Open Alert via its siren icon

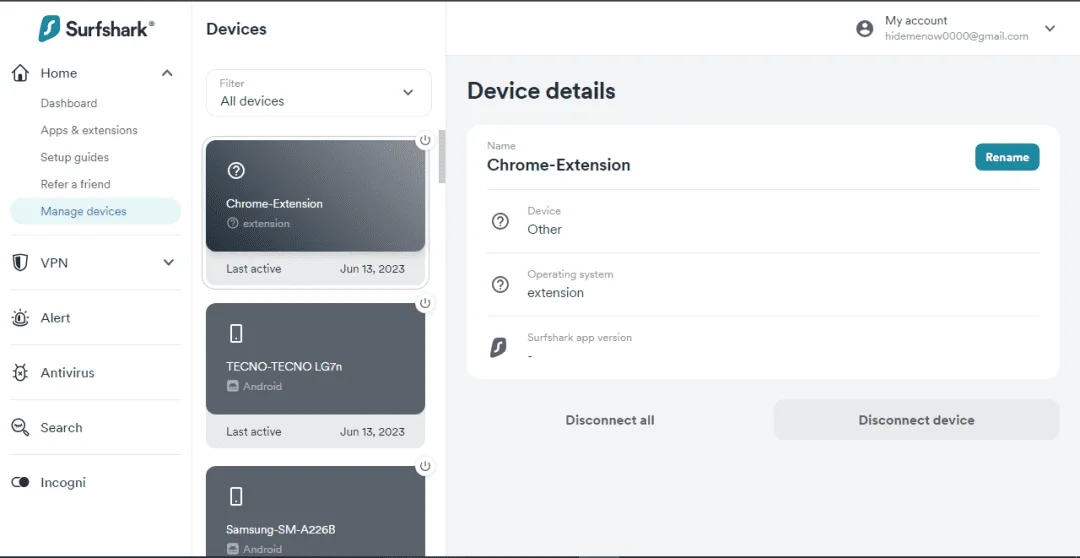tap(21, 318)
